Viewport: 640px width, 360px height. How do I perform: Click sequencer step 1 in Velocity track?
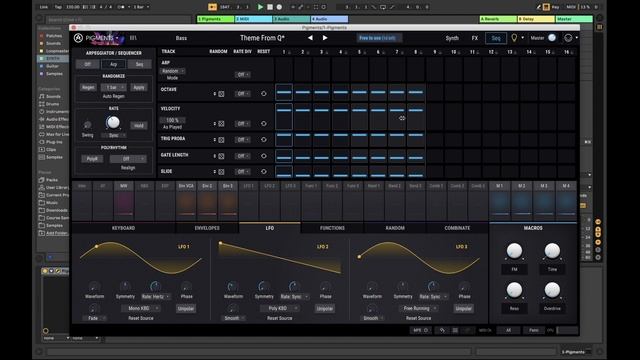[284, 117]
